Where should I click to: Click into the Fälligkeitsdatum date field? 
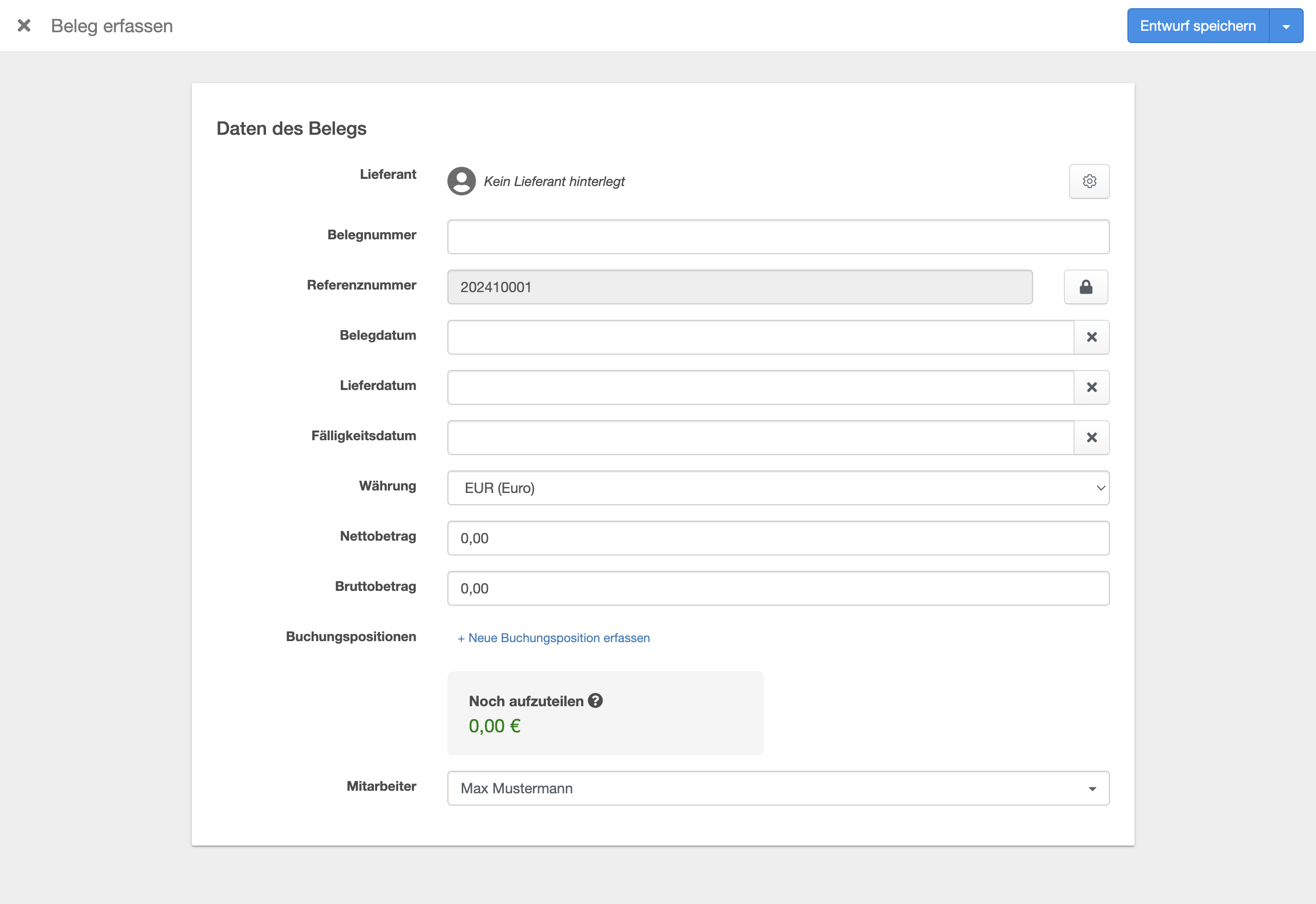point(760,438)
